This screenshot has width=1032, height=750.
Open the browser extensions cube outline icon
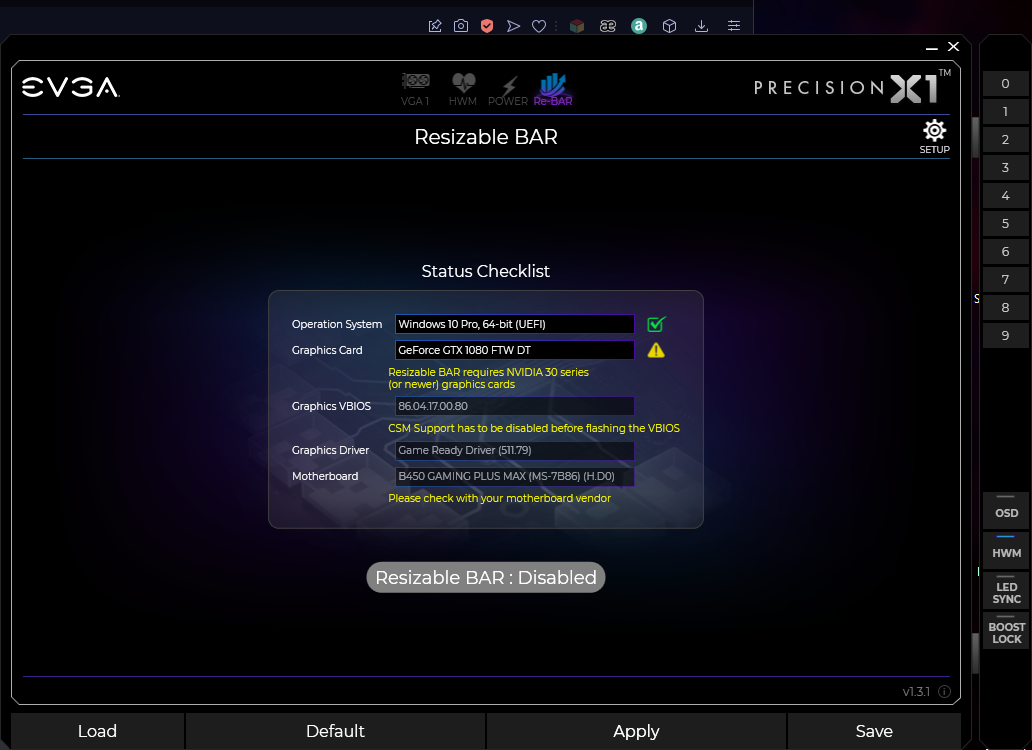pyautogui.click(x=669, y=26)
